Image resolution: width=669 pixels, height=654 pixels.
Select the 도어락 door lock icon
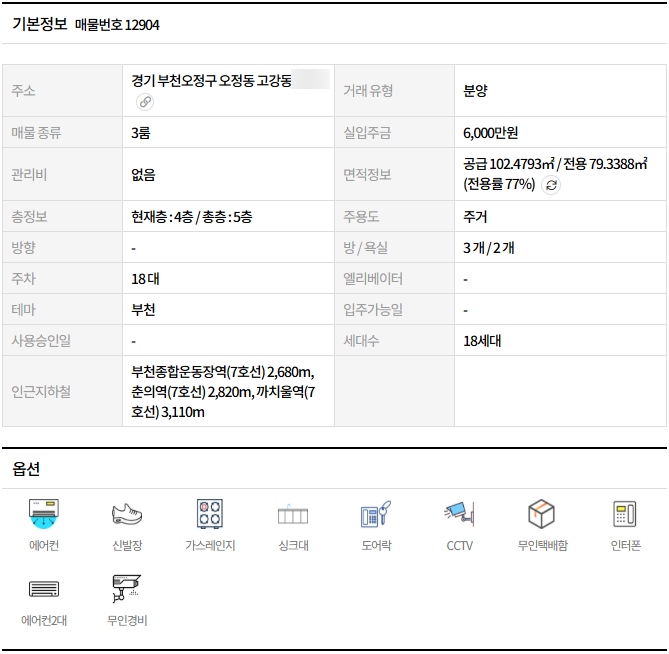coord(376,515)
